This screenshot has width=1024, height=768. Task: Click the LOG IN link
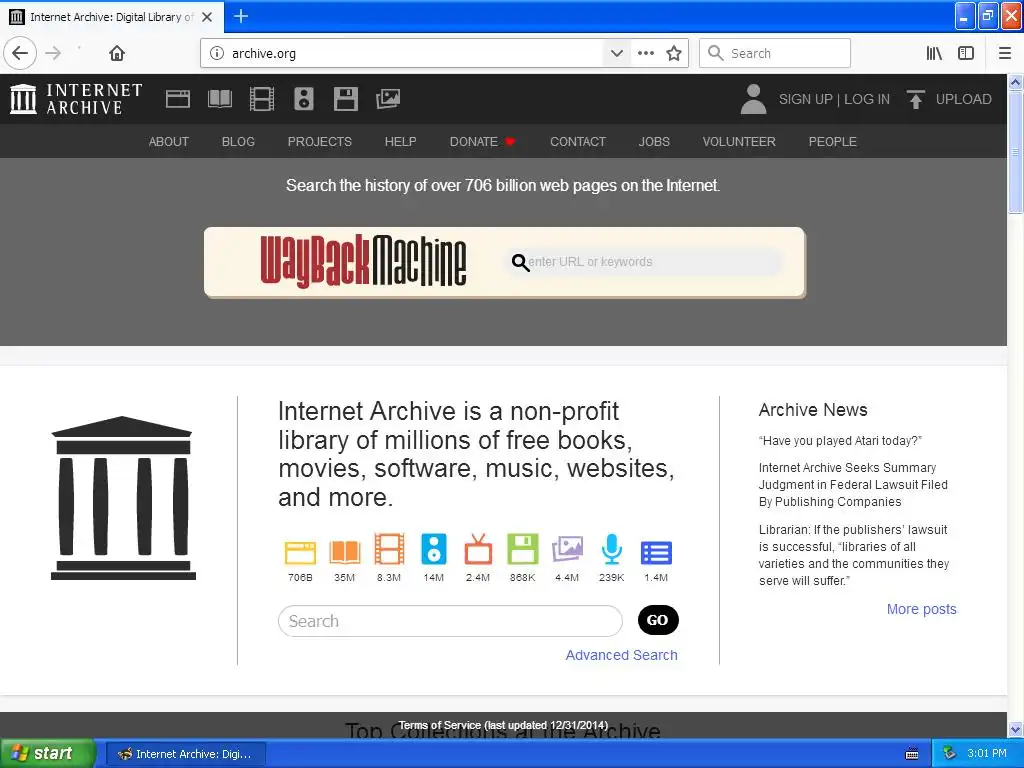867,99
